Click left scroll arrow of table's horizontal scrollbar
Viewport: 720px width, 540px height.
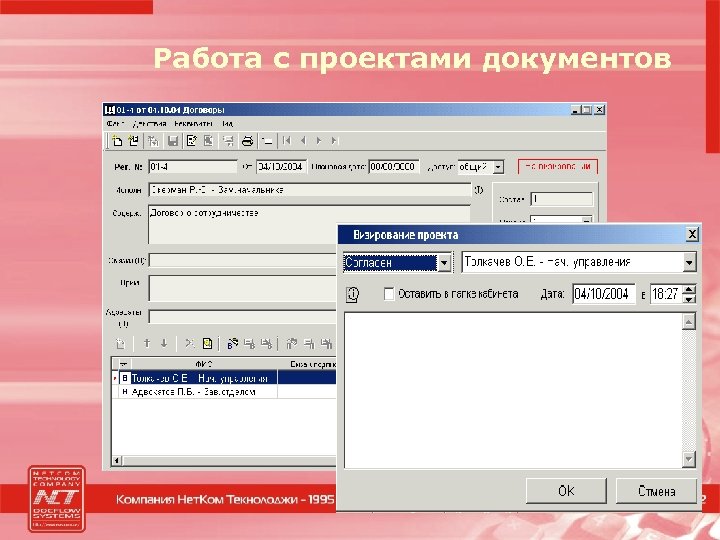pos(117,460)
